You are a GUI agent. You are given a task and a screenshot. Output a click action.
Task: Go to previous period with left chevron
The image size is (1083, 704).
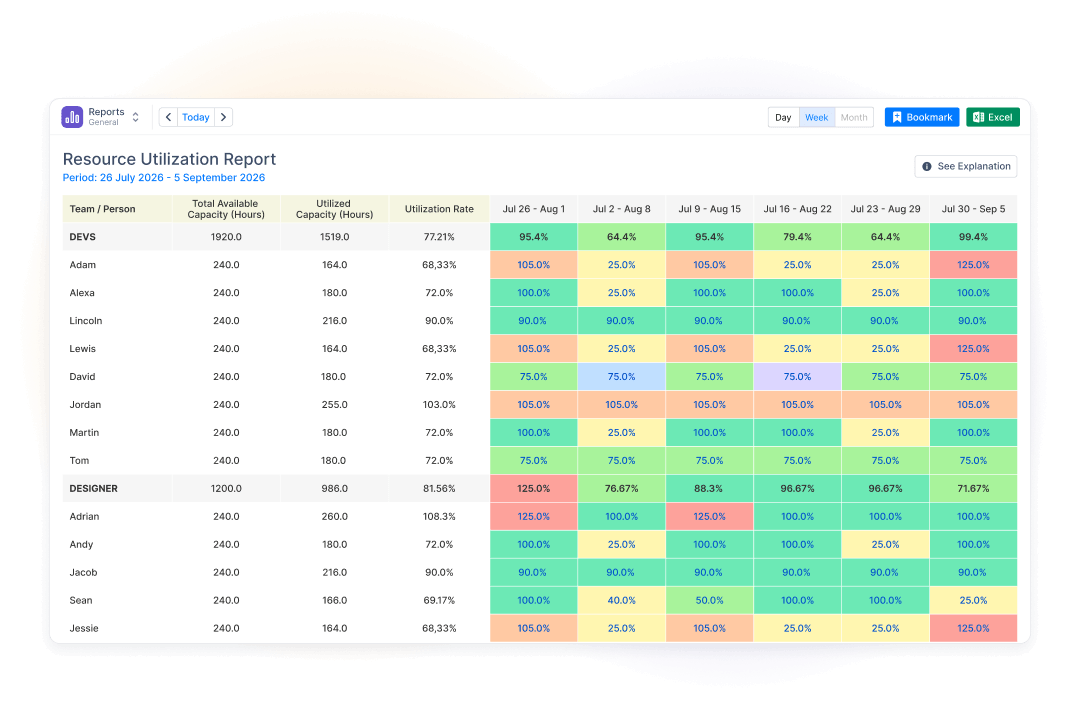click(x=169, y=117)
